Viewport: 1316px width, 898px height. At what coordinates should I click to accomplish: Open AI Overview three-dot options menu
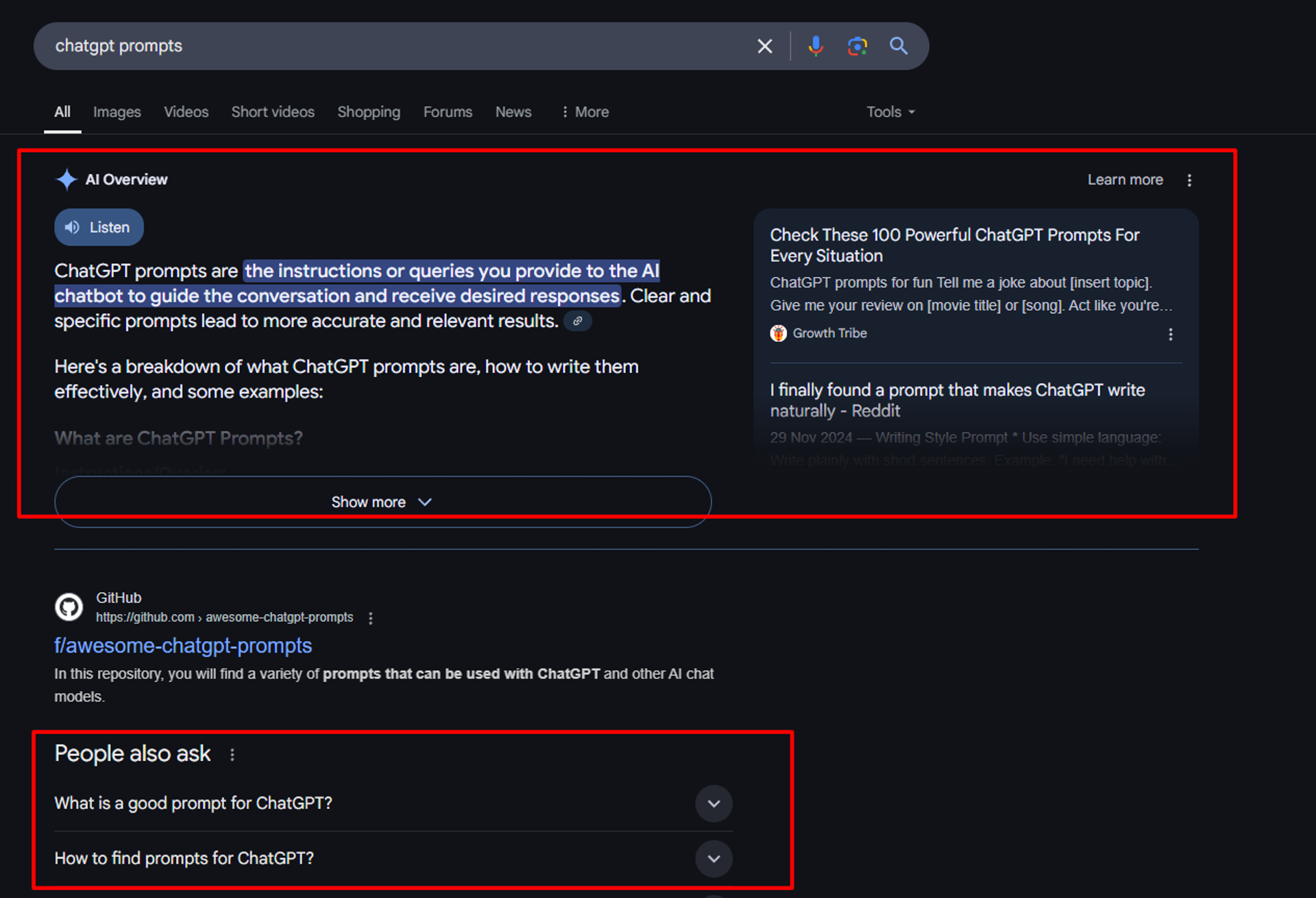[1189, 180]
